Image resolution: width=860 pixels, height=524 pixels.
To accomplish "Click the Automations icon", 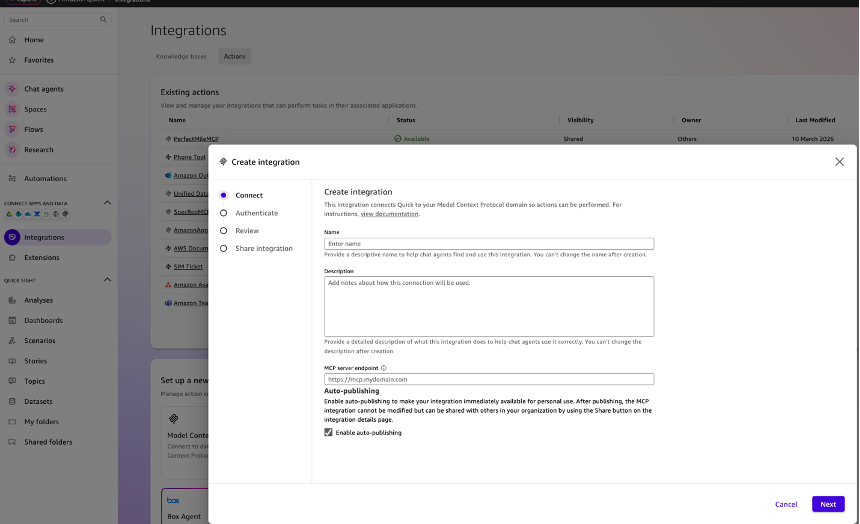I will click(12, 178).
